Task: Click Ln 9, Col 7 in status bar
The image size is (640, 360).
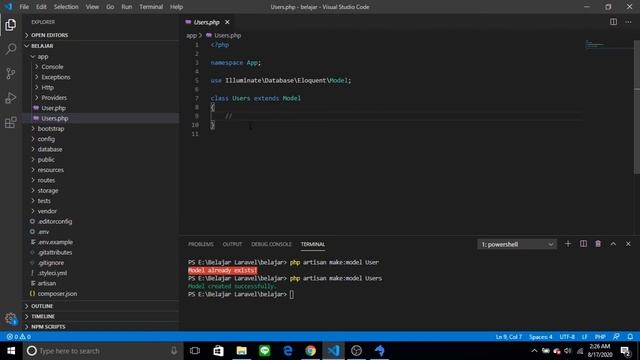Action: tap(509, 337)
